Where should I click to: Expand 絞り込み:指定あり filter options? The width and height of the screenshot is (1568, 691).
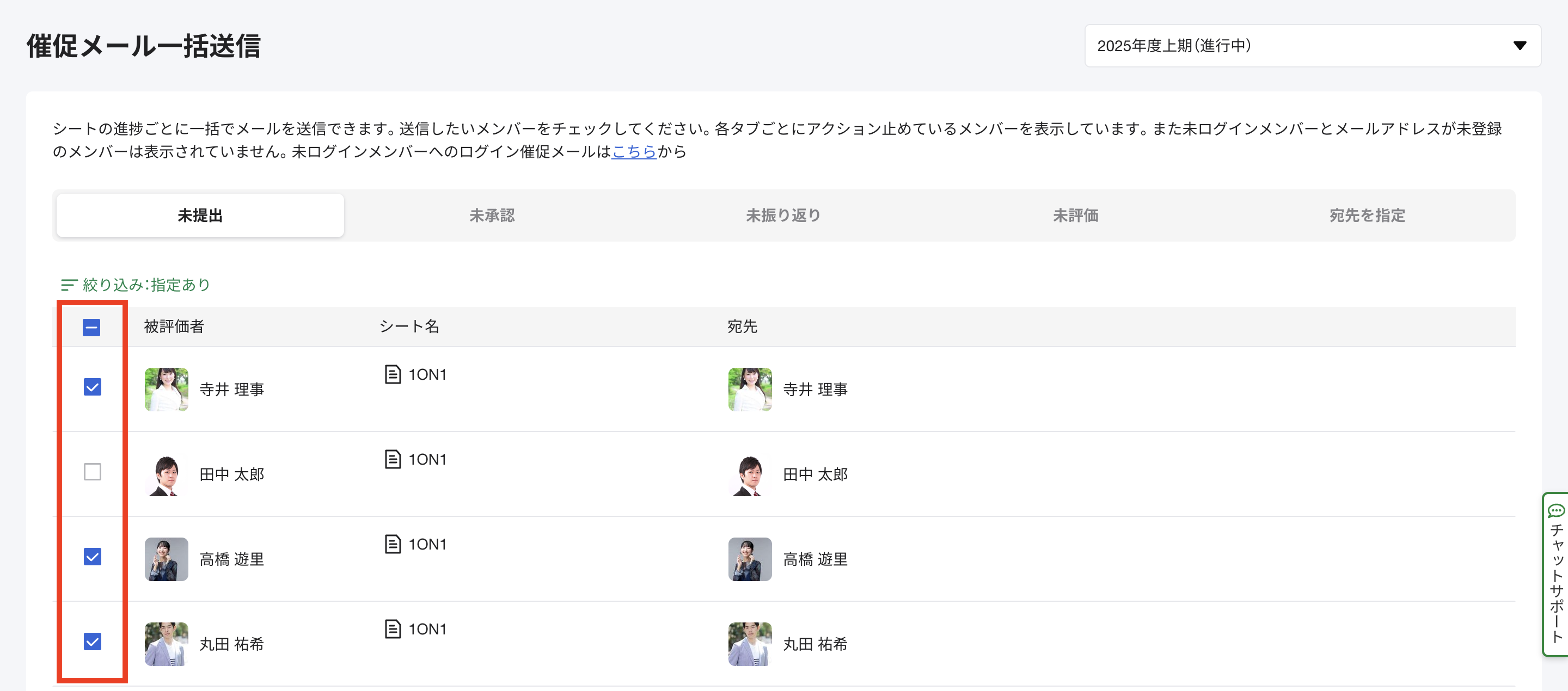pyautogui.click(x=146, y=285)
